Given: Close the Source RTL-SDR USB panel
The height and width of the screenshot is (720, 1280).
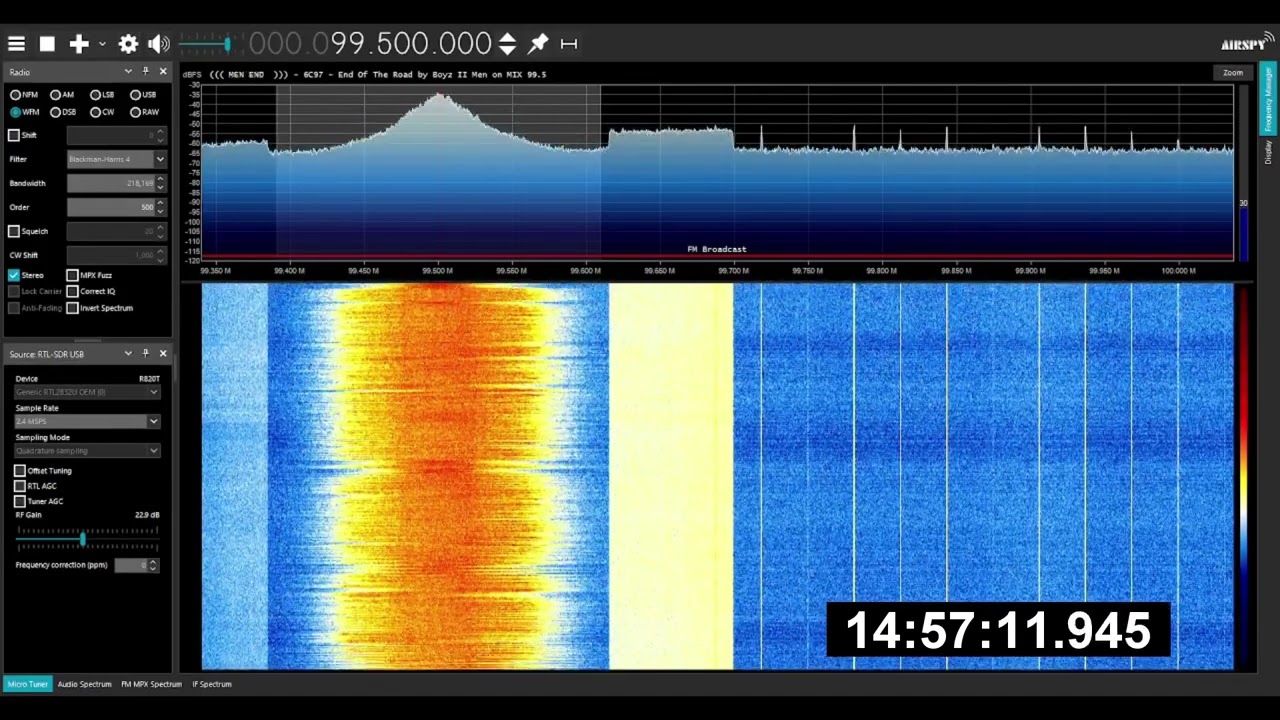Looking at the screenshot, I should 163,353.
